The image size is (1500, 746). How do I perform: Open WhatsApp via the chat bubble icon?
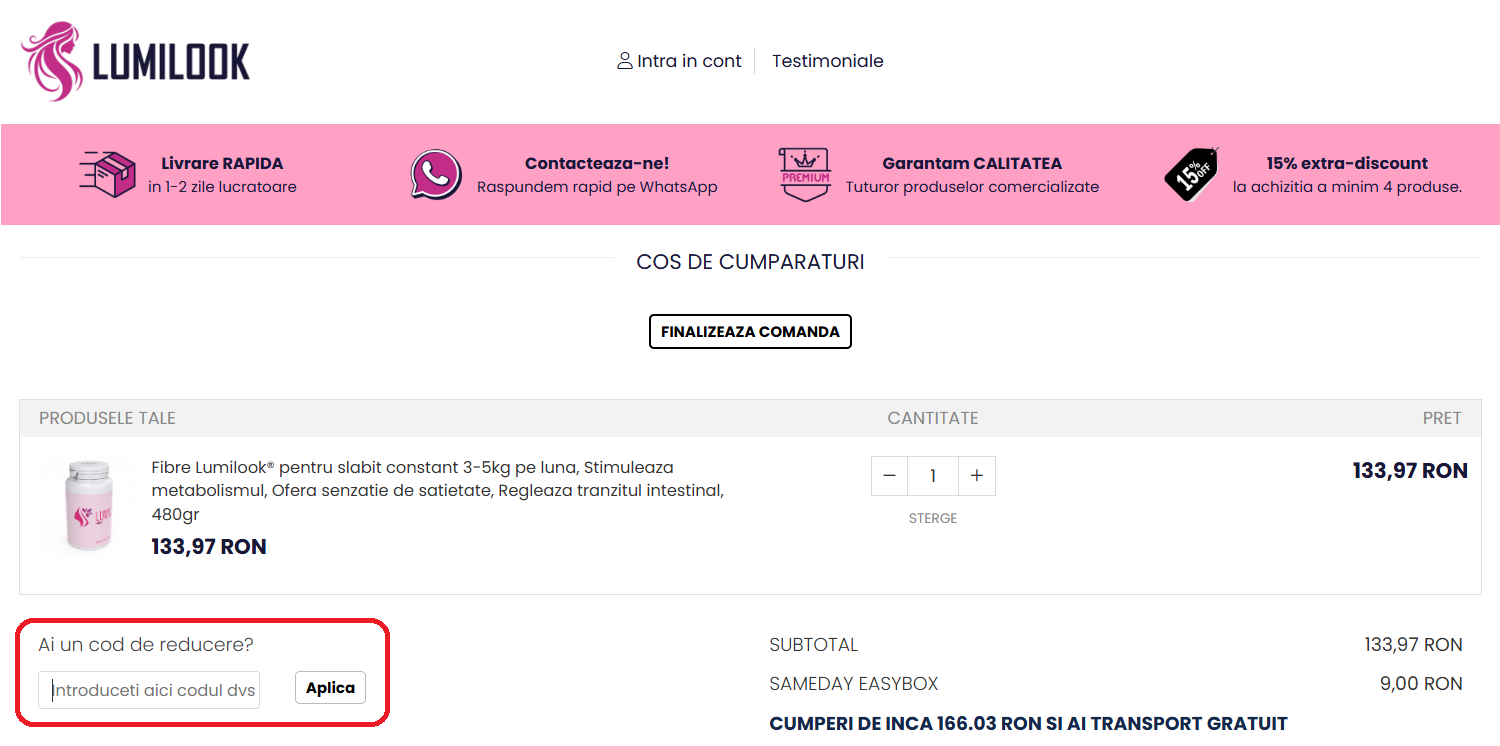(435, 173)
